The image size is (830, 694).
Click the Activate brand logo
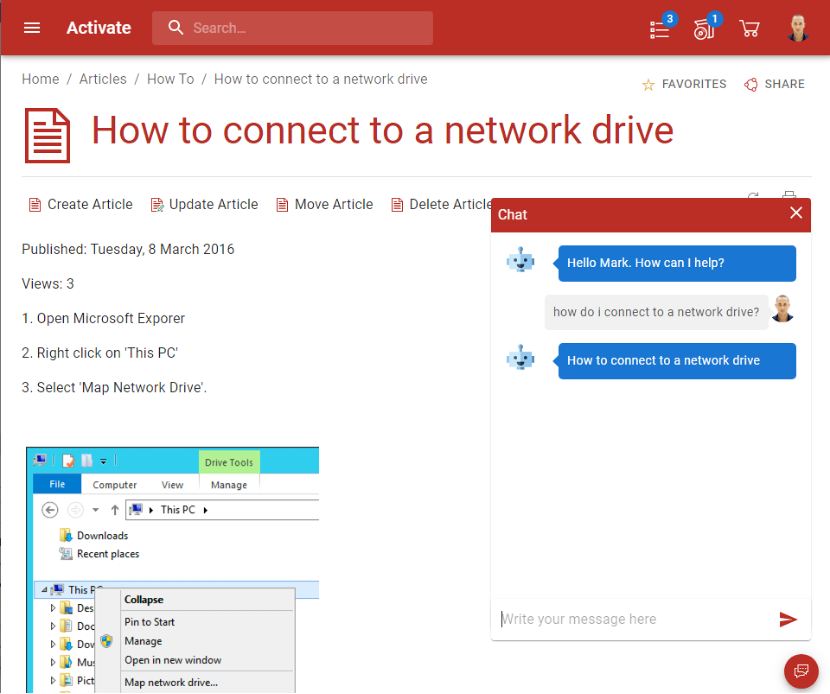[x=98, y=28]
